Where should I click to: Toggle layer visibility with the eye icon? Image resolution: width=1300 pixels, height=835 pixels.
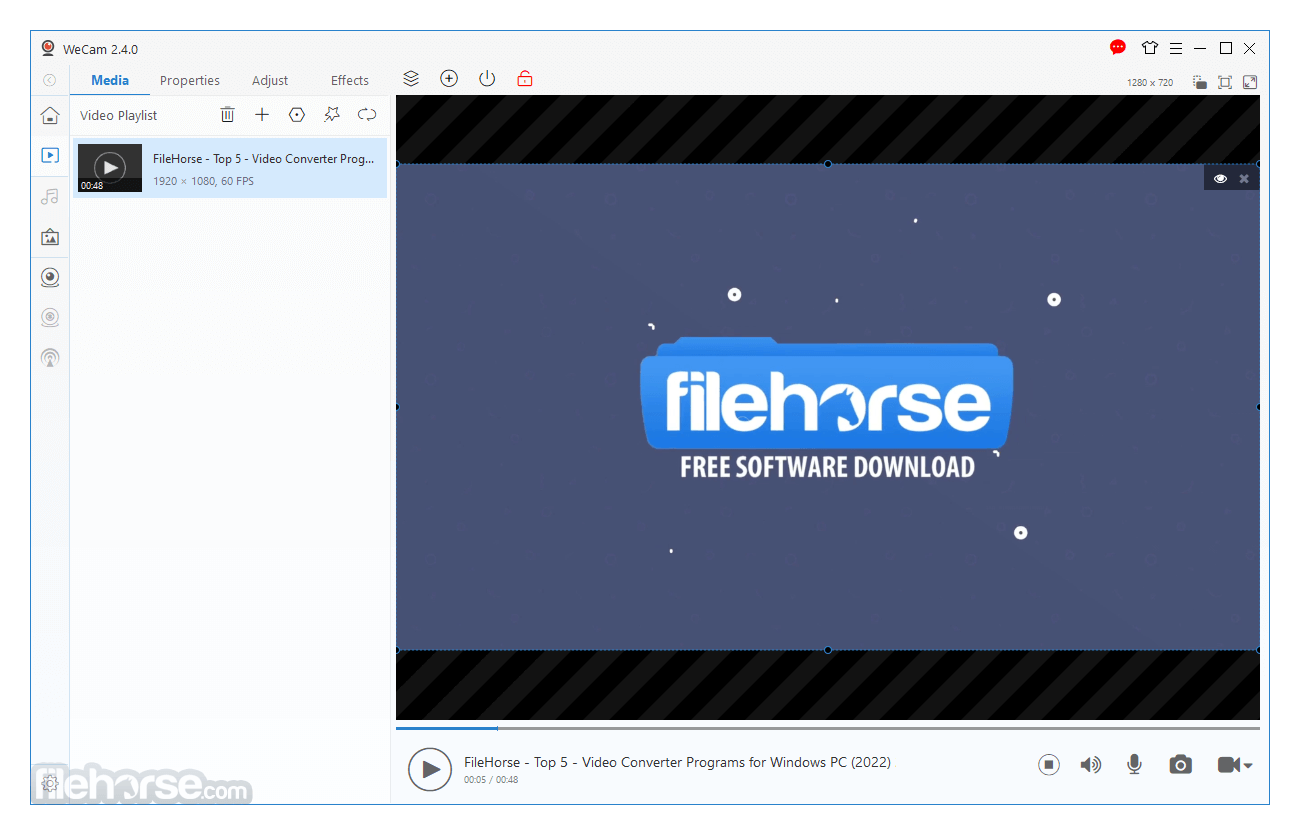point(1220,179)
